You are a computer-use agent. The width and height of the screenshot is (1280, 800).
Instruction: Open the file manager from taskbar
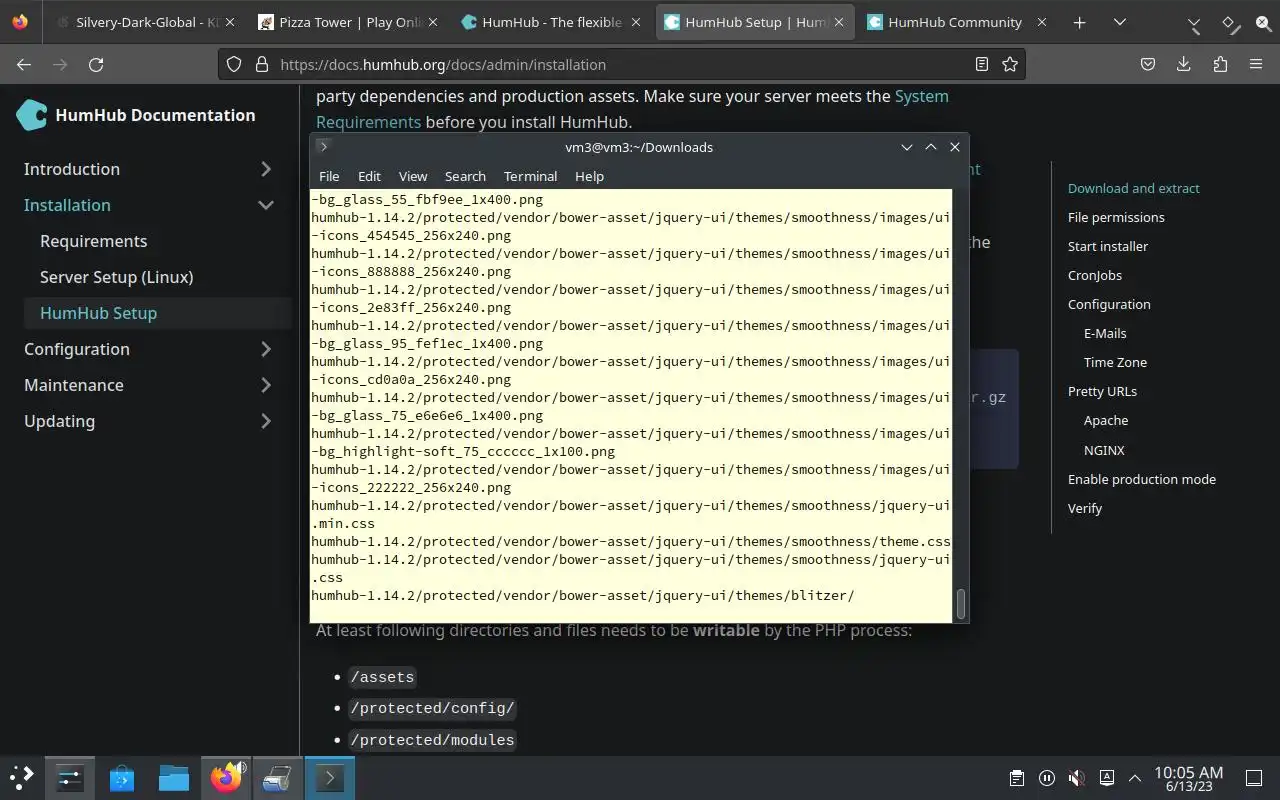coord(174,777)
